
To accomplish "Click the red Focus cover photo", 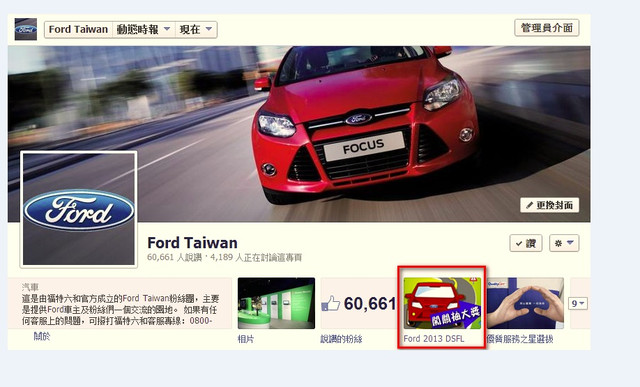I will (x=299, y=134).
